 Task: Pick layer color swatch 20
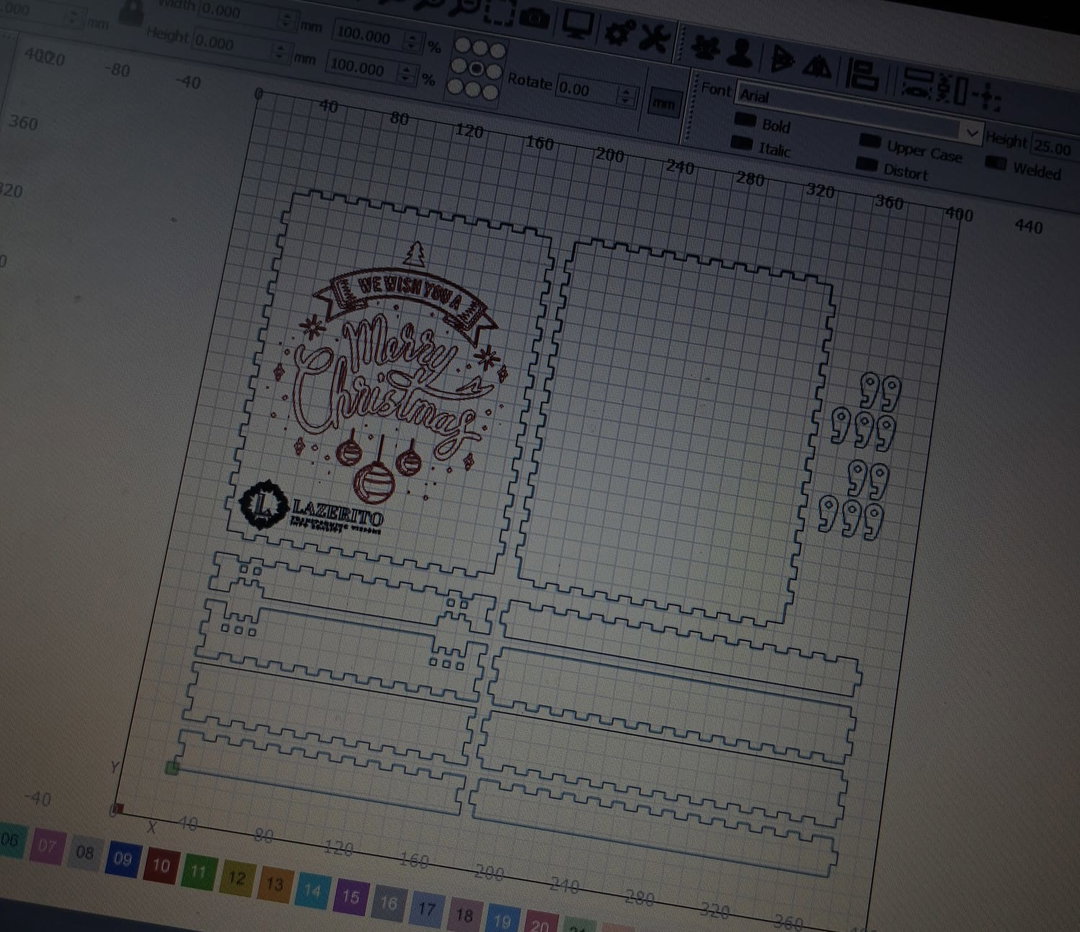(540, 923)
